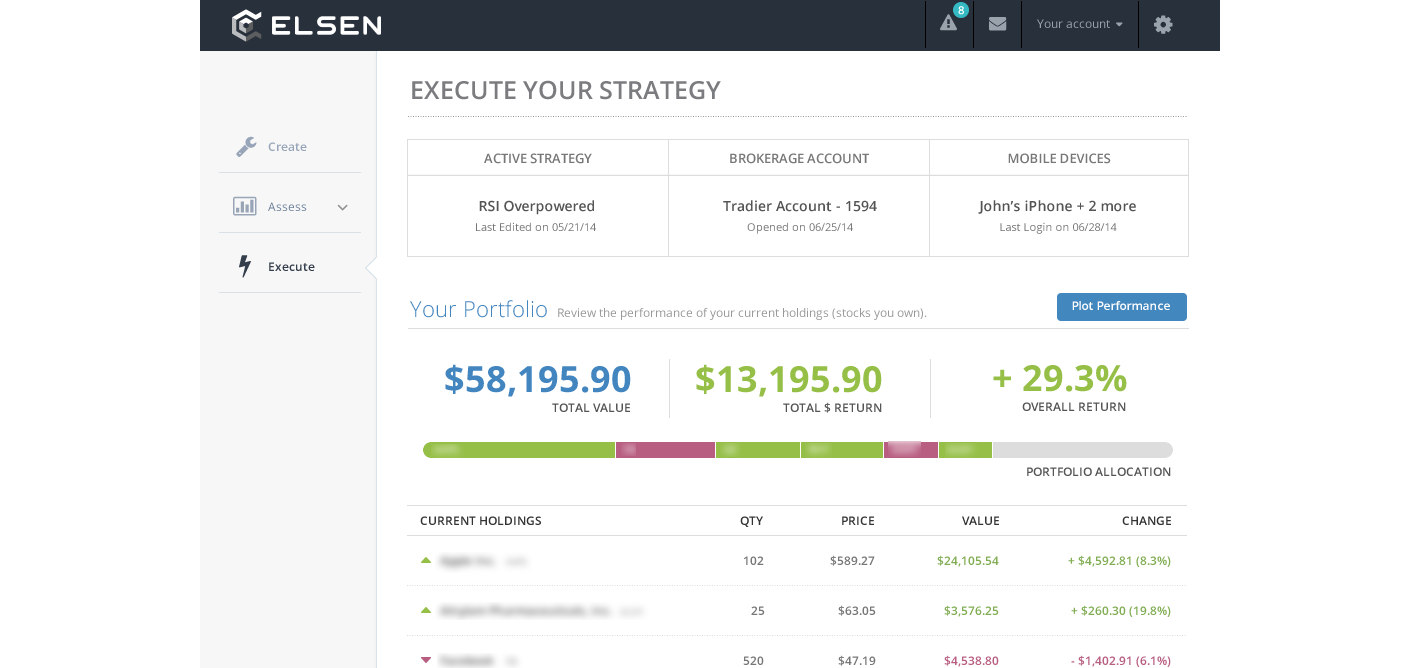Open Tradier Account - 1594 brokerage
Viewport: 1420px width, 668px height.
(x=800, y=206)
